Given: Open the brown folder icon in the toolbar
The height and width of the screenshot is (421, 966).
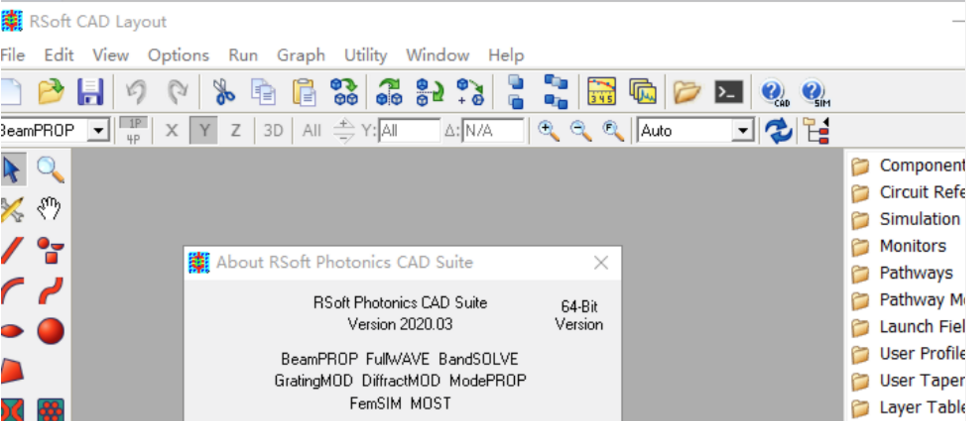Looking at the screenshot, I should pyautogui.click(x=686, y=92).
